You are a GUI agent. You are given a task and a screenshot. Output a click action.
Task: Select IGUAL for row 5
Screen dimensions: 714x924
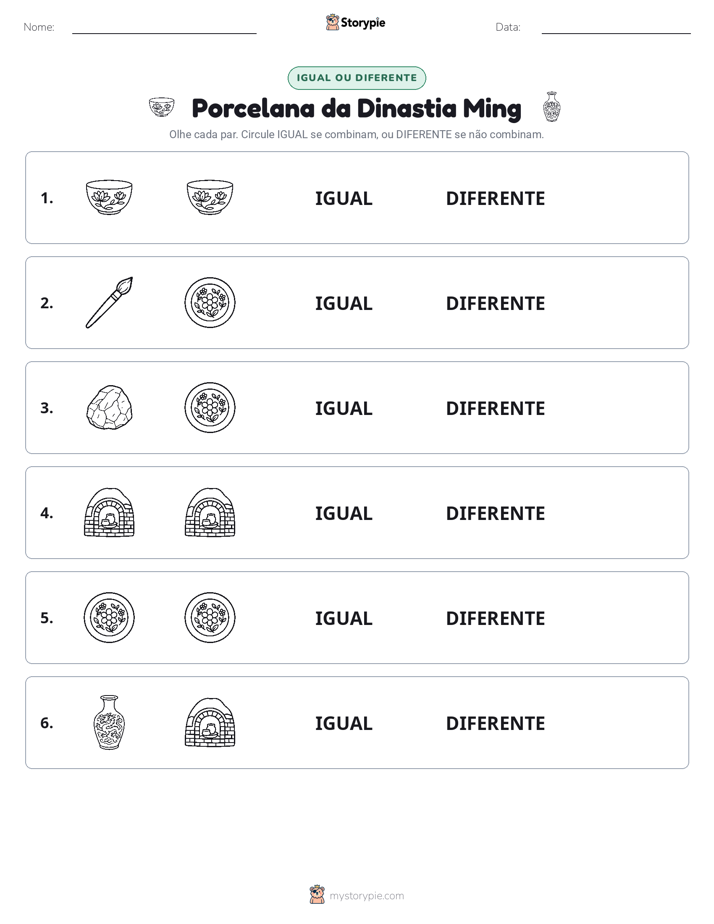[343, 618]
